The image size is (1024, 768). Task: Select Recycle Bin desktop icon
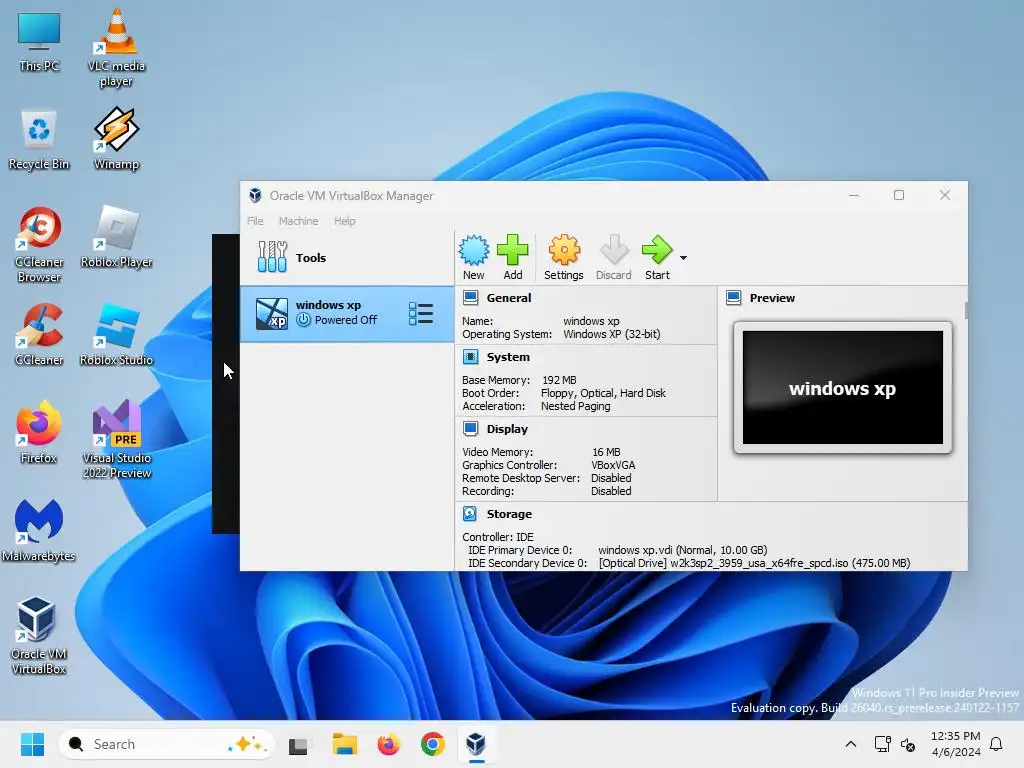[x=39, y=139]
